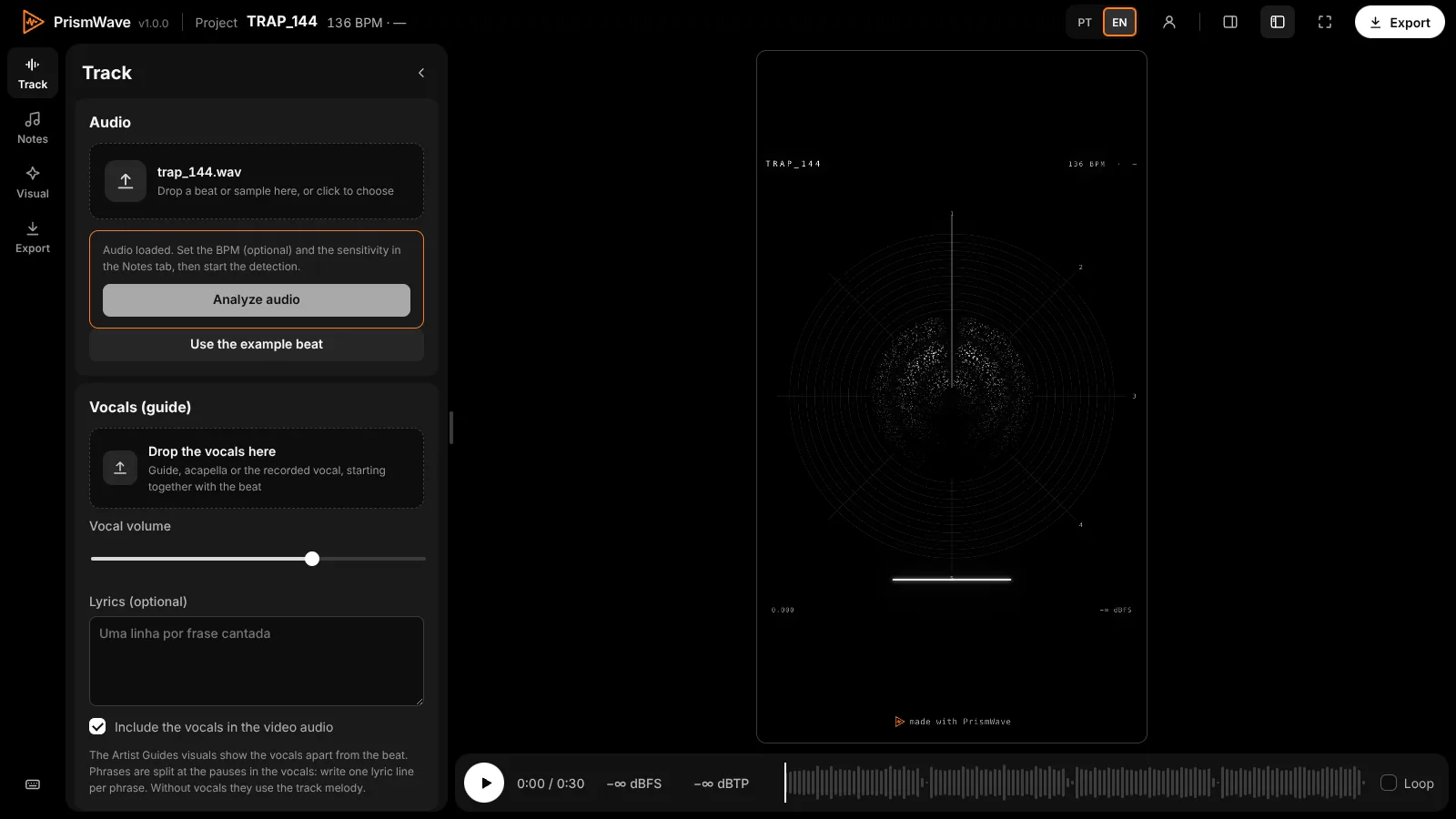Open the user account icon

point(1169,22)
